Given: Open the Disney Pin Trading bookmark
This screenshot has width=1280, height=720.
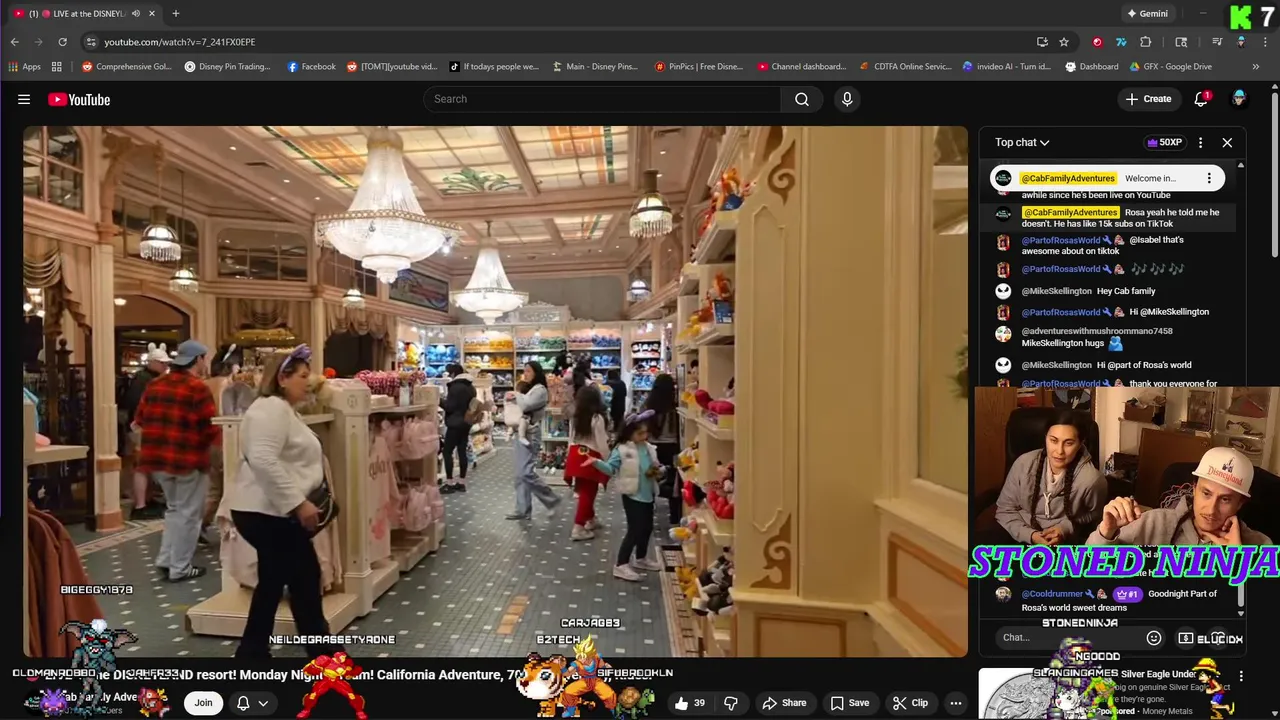Looking at the screenshot, I should pos(228,67).
